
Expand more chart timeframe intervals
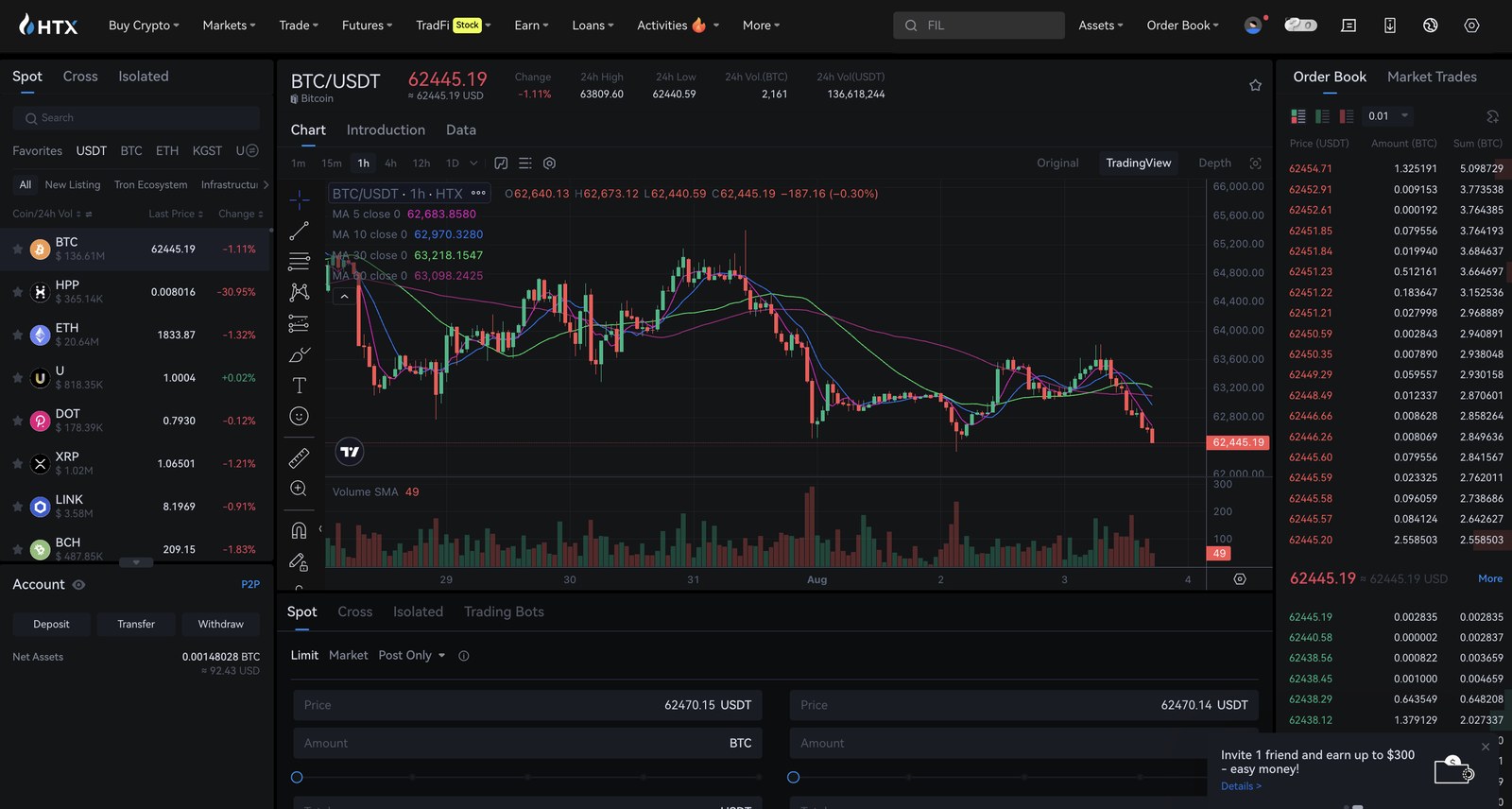coord(474,164)
